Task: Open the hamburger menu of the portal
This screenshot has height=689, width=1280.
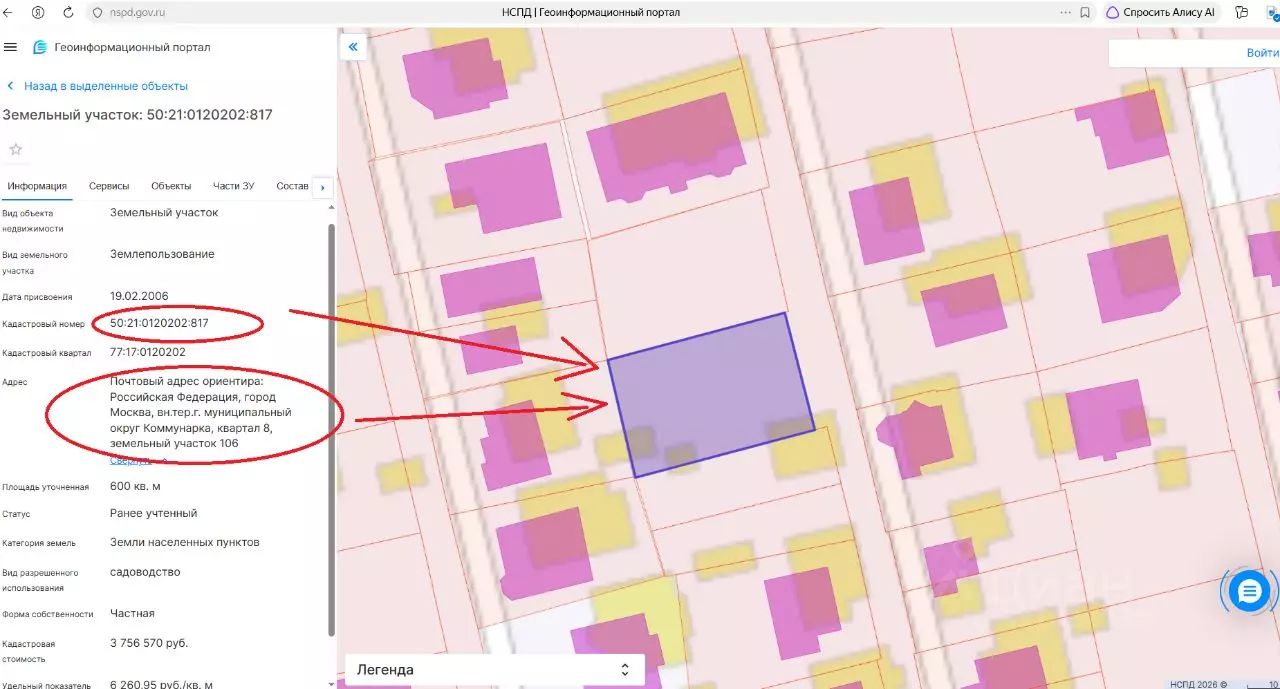Action: [11, 47]
